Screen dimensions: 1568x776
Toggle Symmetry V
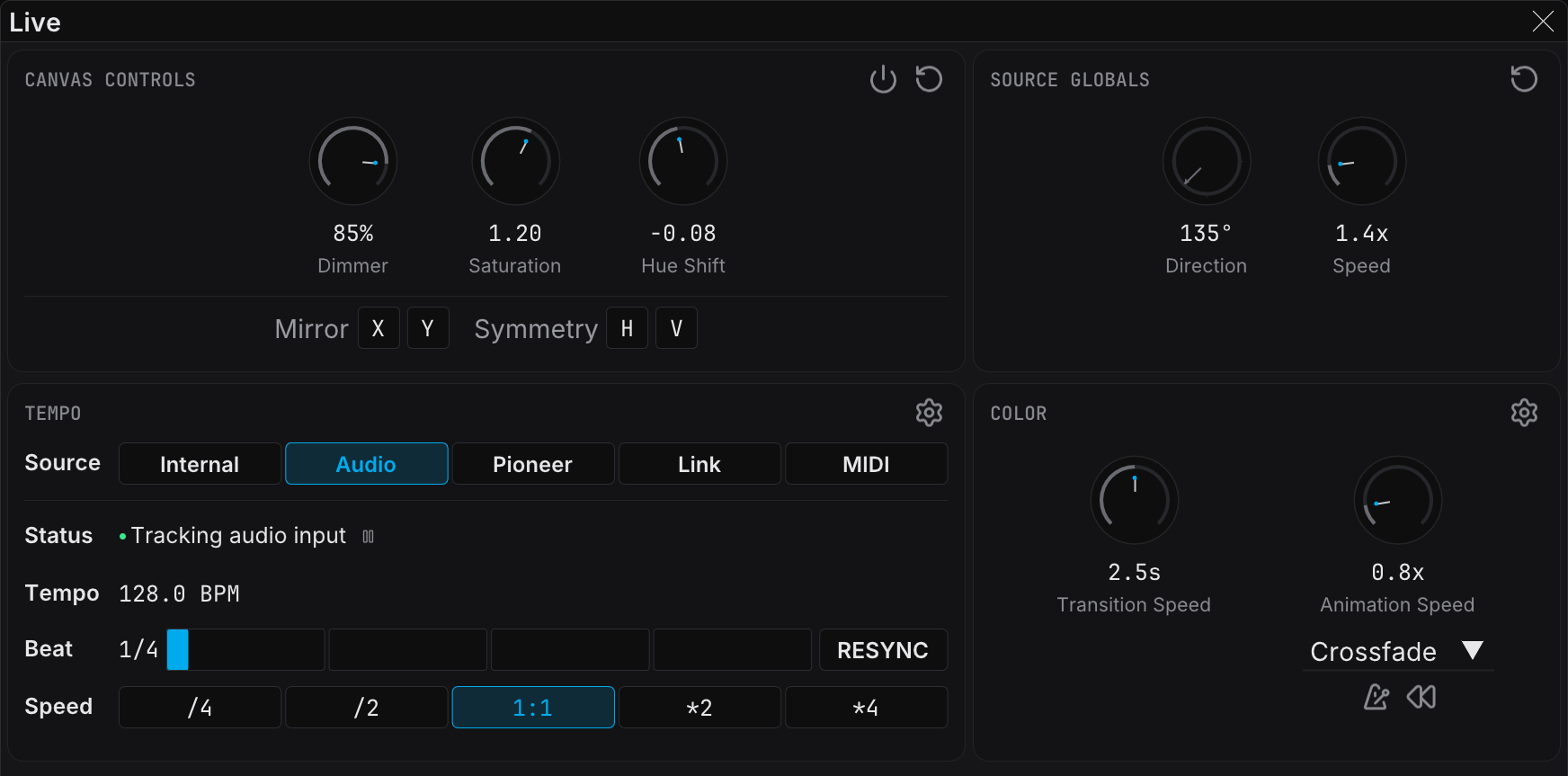676,328
